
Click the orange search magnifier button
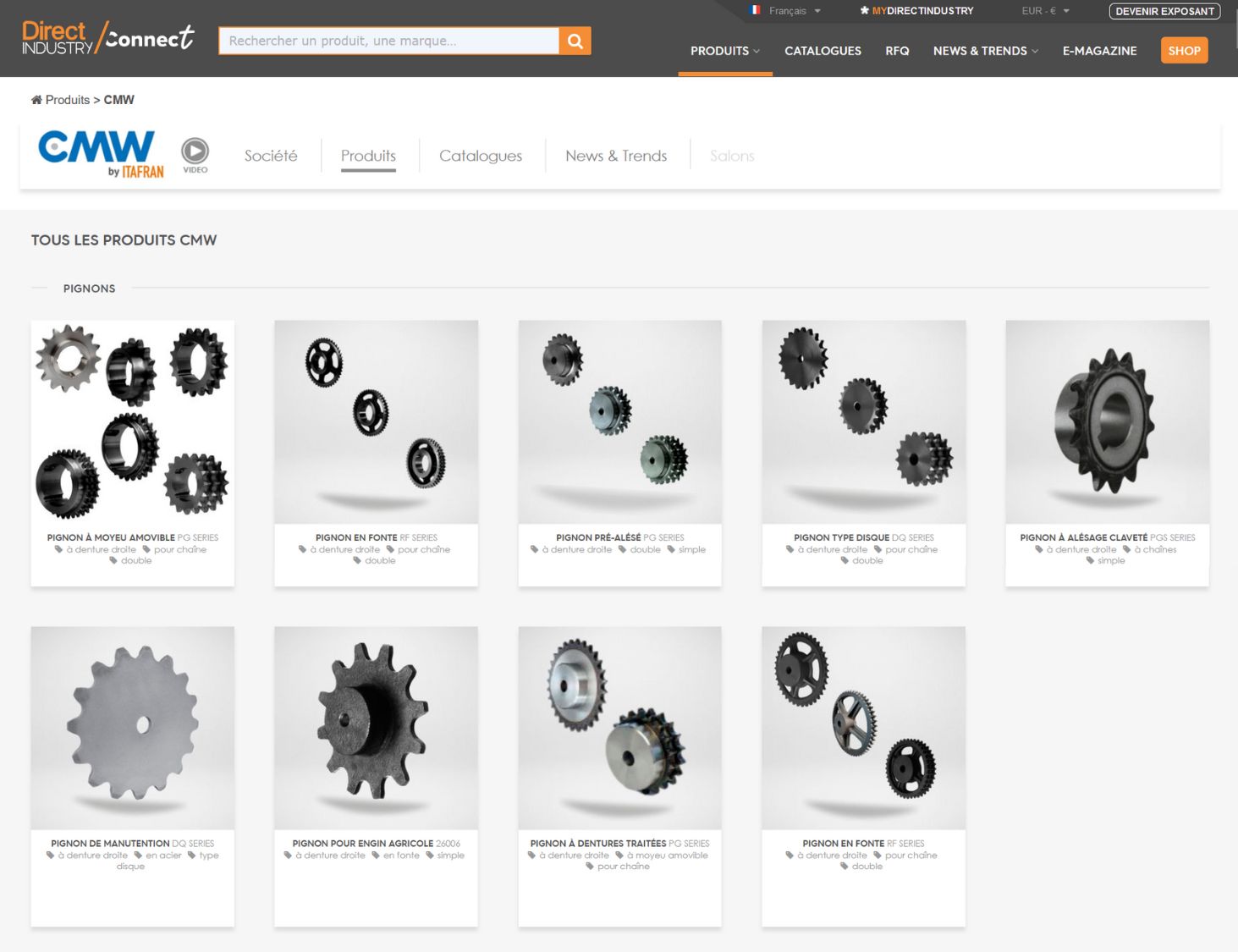pos(575,41)
